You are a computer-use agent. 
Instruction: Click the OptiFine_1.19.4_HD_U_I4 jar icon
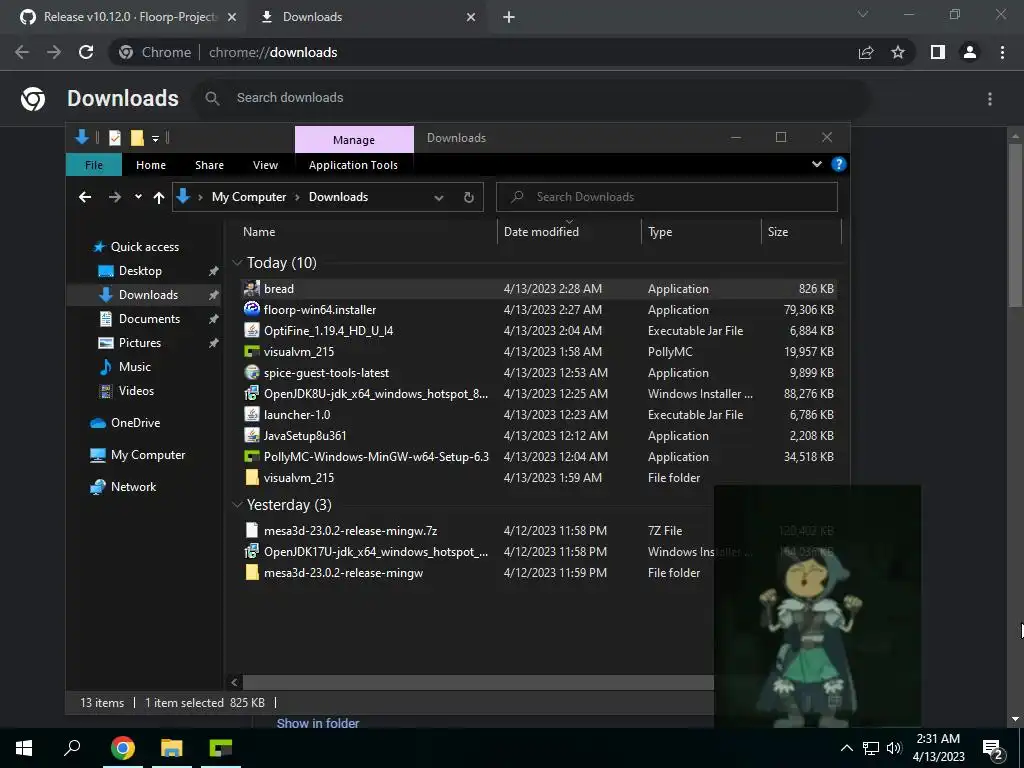tap(251, 330)
